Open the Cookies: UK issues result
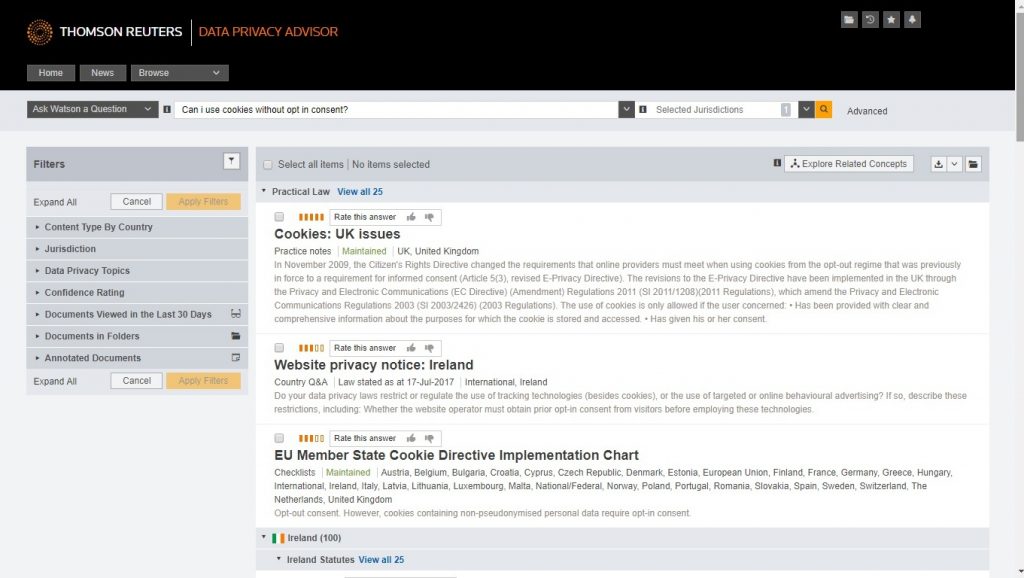 [x=337, y=234]
